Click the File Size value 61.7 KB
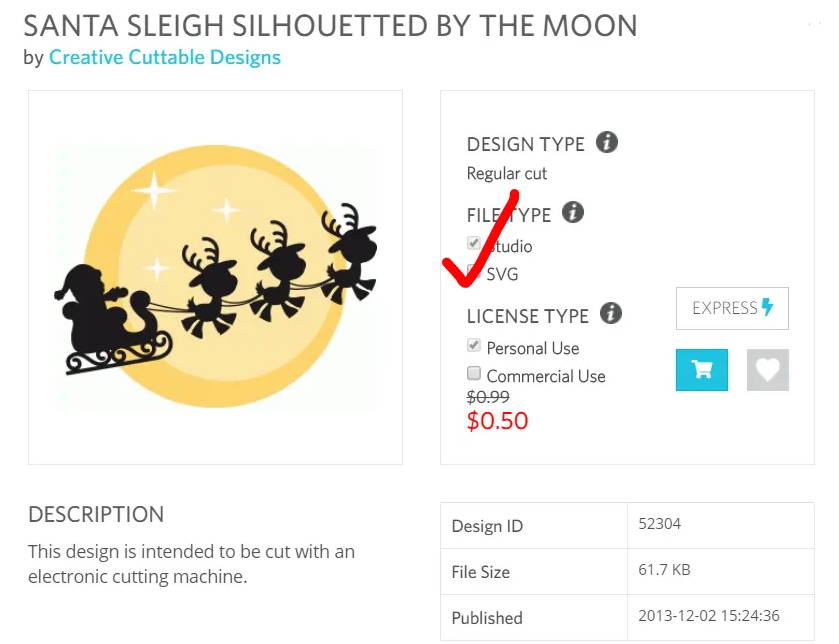This screenshot has height=644, width=839. pyautogui.click(x=664, y=570)
